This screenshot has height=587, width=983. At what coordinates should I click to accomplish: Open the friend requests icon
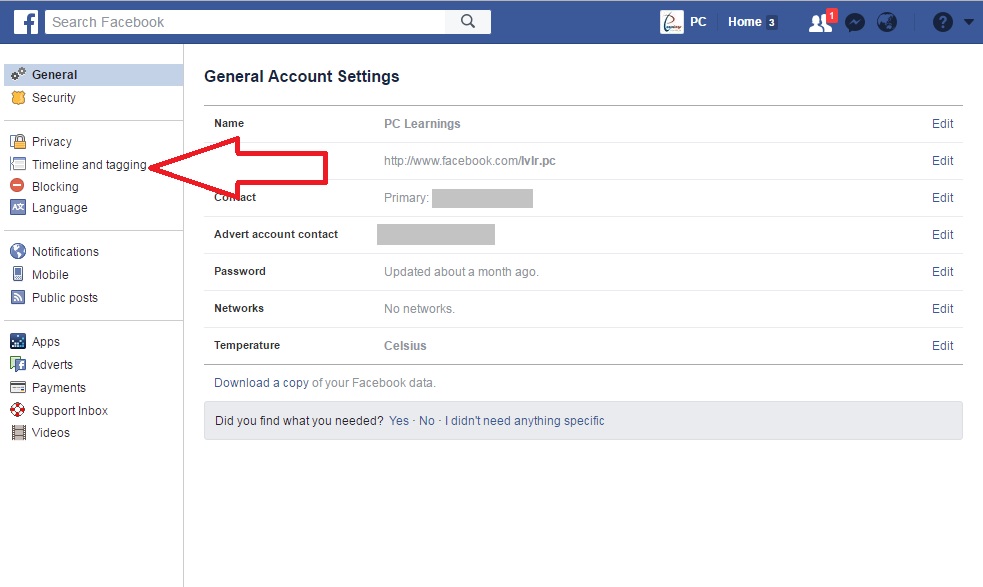tap(821, 23)
